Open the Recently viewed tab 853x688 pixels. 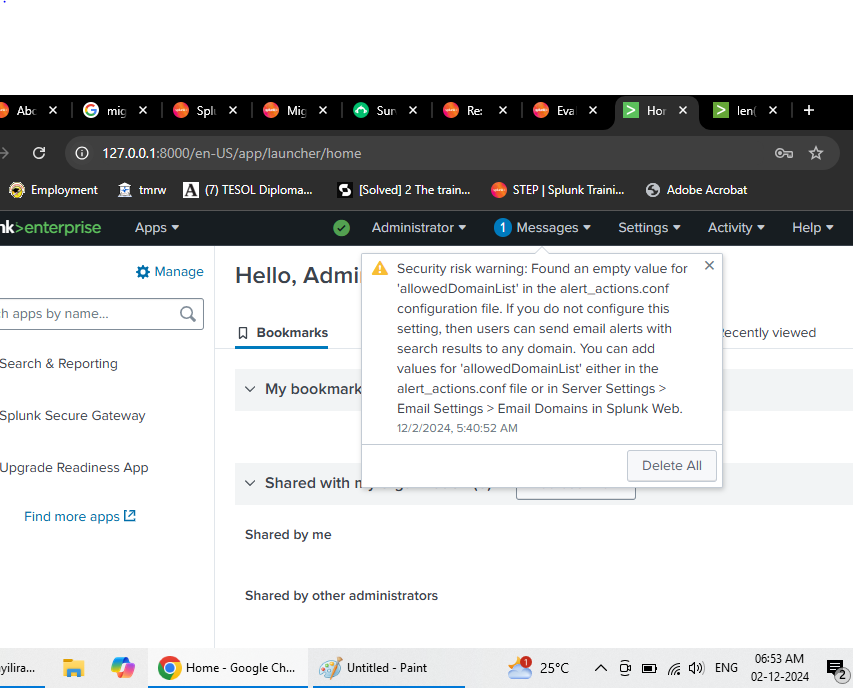tap(768, 333)
